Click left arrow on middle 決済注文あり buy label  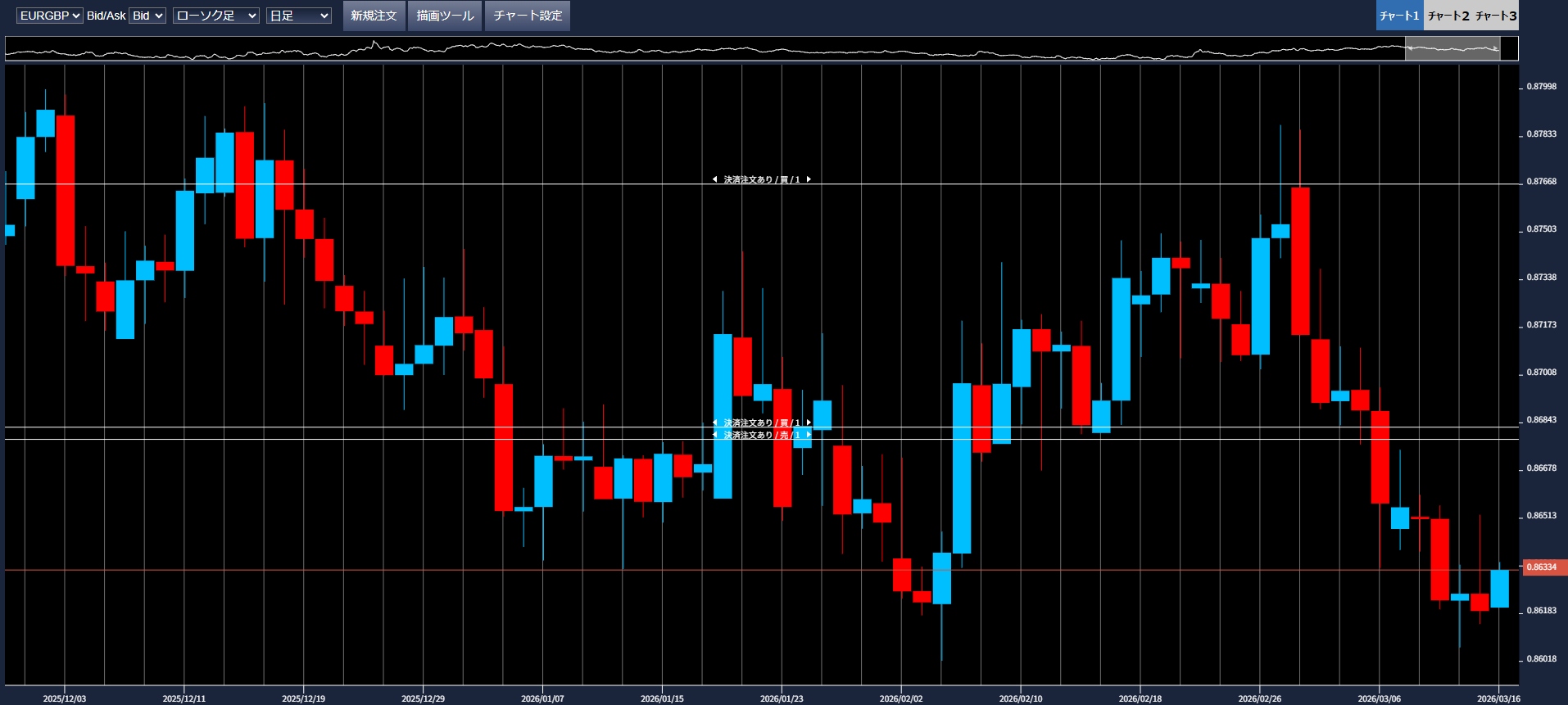(x=714, y=423)
